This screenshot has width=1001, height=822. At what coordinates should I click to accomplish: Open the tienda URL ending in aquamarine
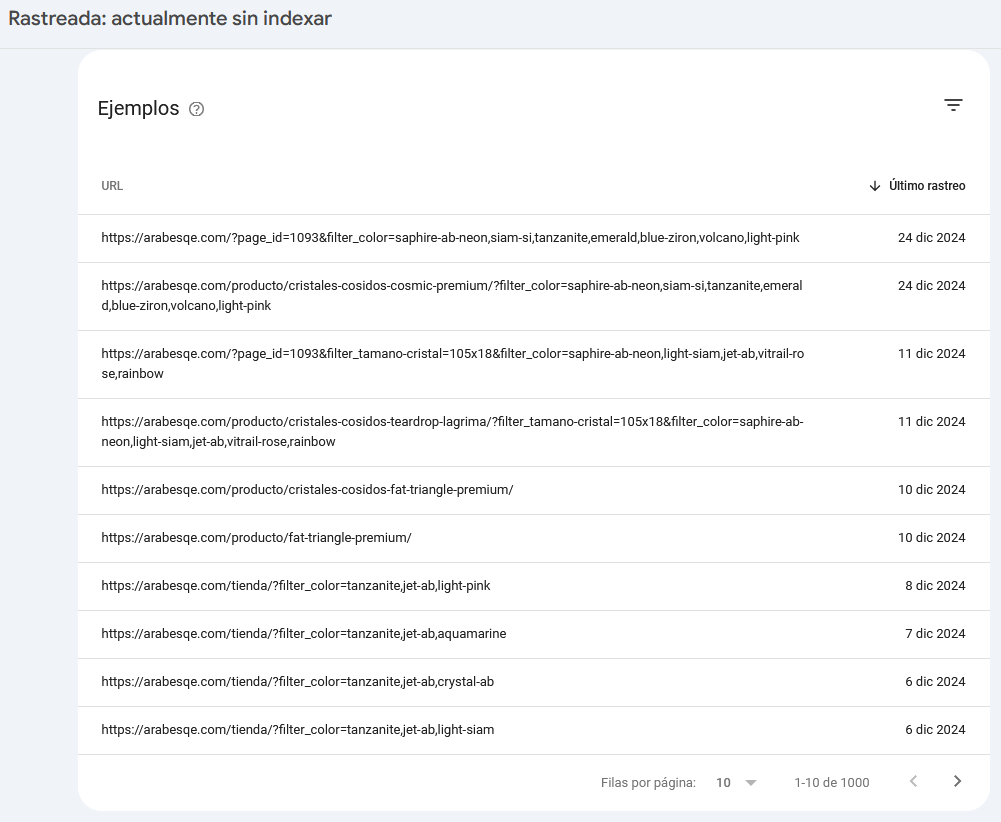[304, 634]
